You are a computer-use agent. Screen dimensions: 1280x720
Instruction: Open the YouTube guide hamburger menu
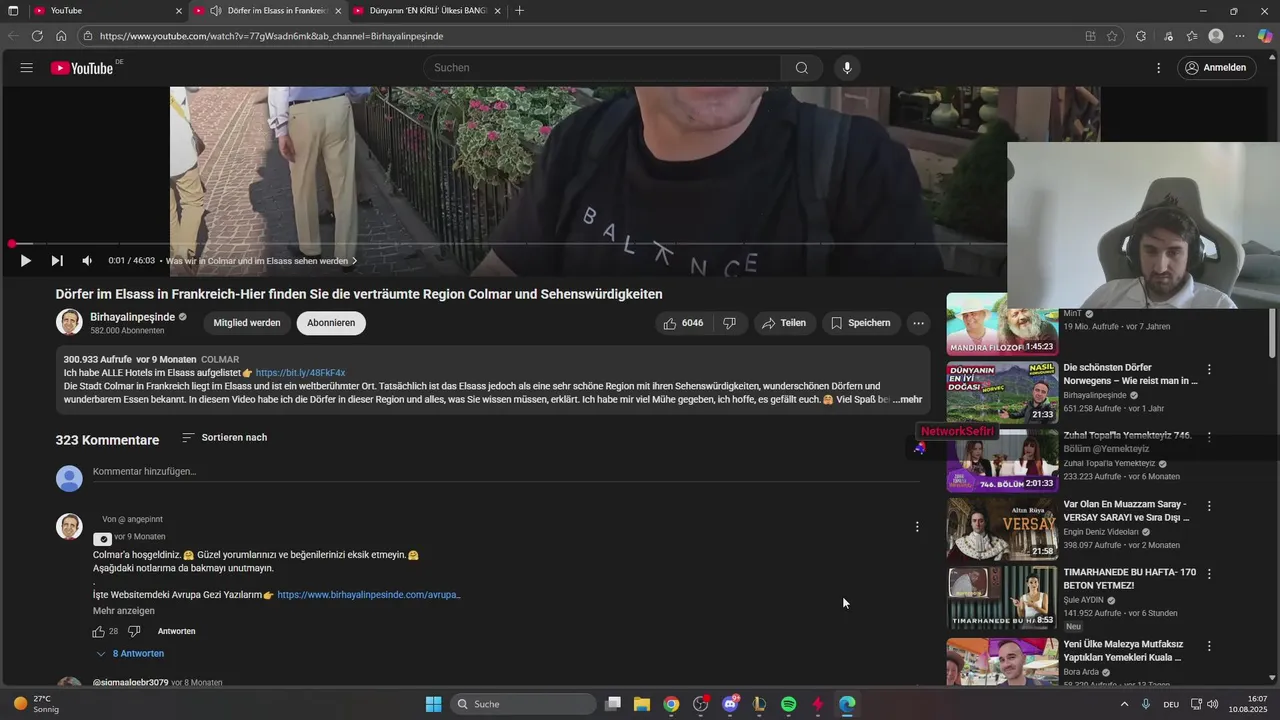coord(26,68)
